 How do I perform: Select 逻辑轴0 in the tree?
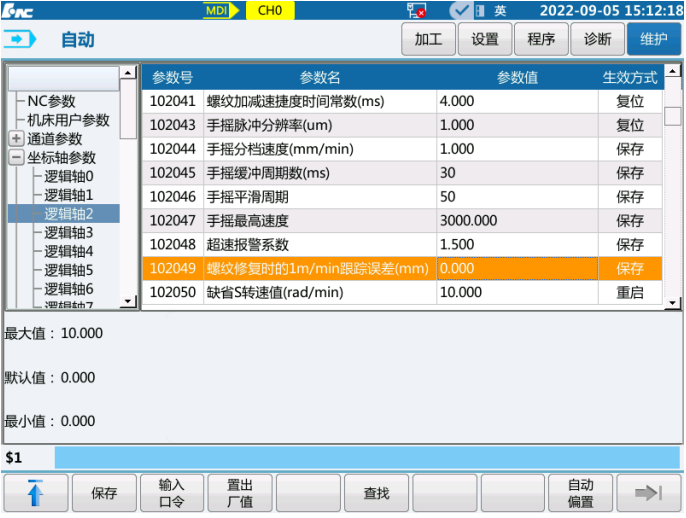pyautogui.click(x=69, y=176)
